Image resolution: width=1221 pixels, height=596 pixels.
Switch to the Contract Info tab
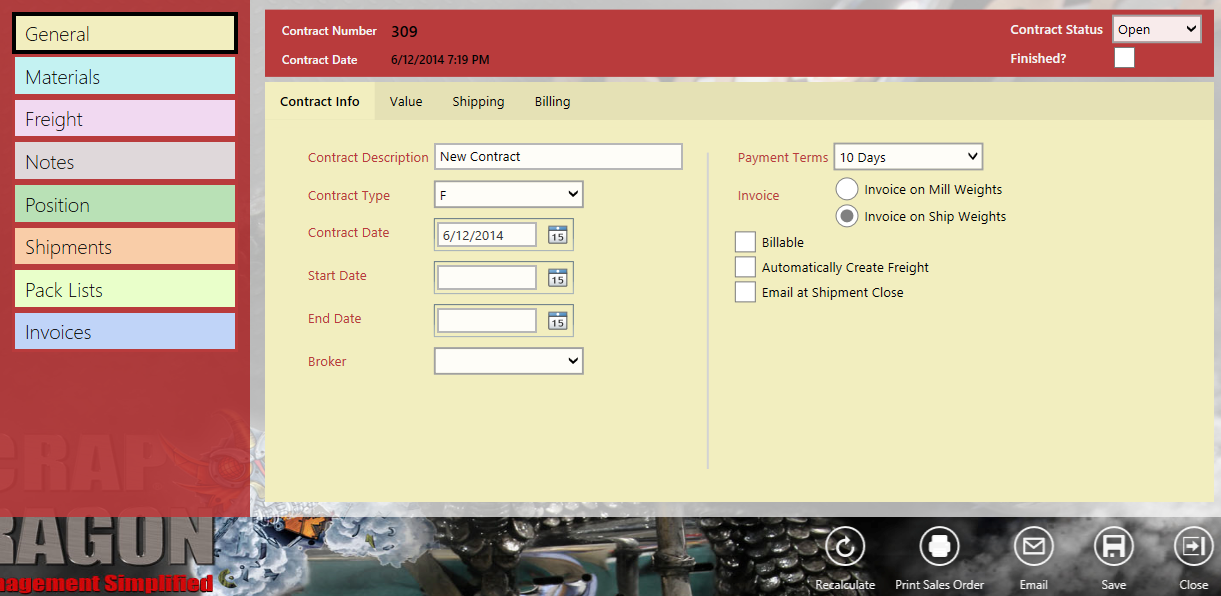point(320,101)
